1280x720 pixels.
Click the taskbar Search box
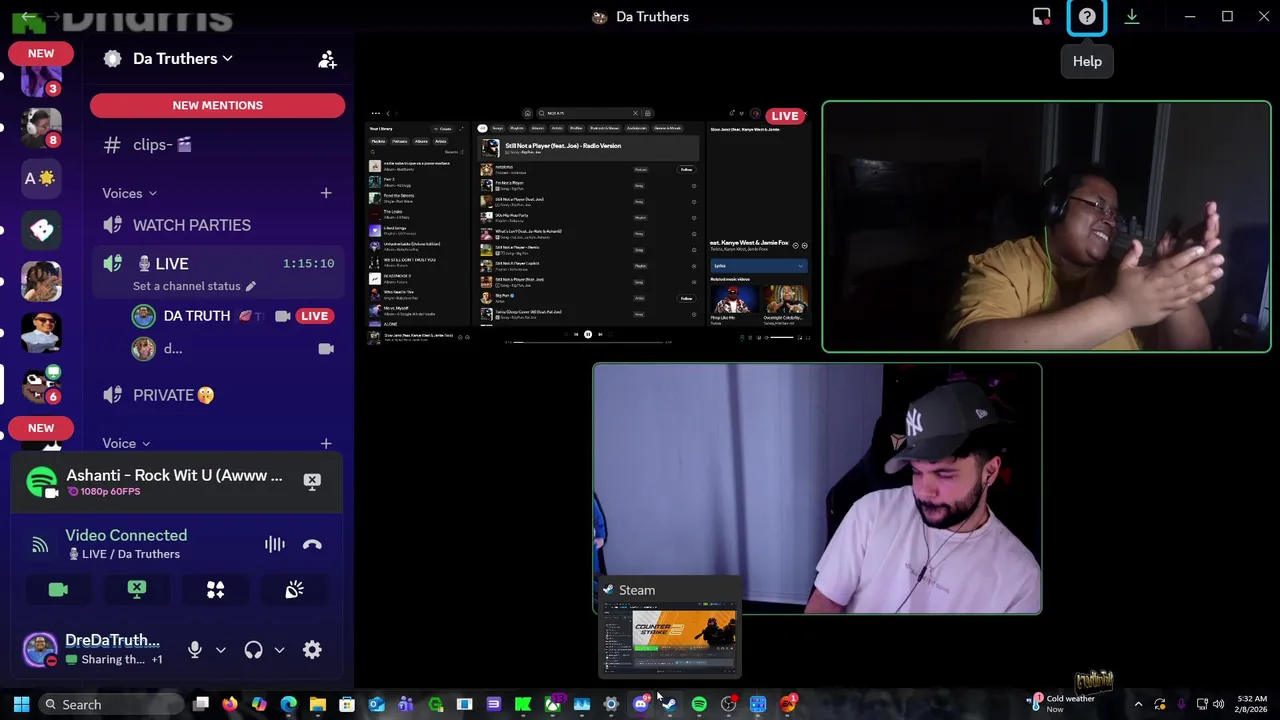112,704
